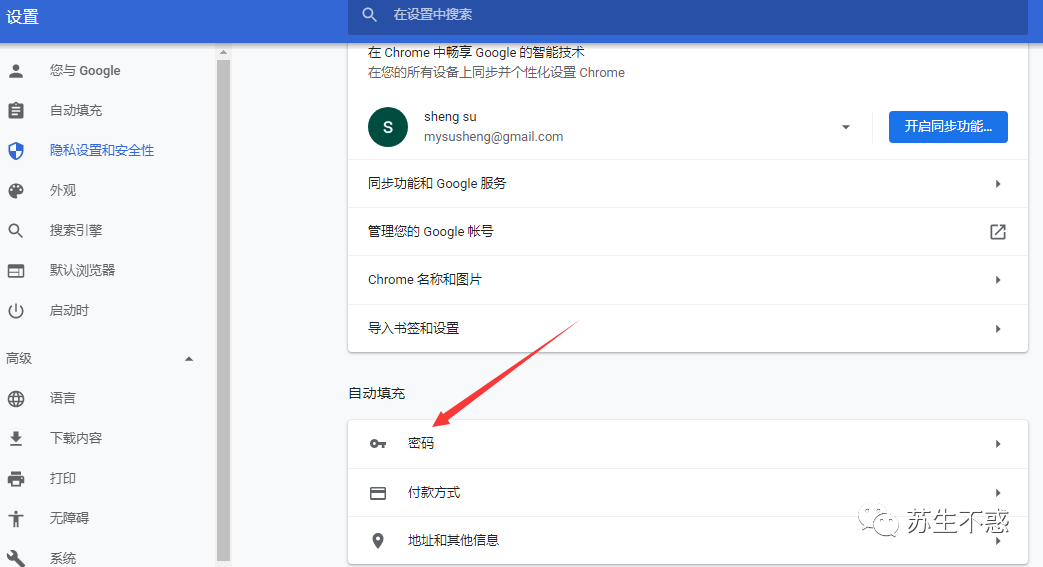The image size is (1043, 567).
Task: Click the mysusheng@gmail.com email text
Action: (x=494, y=136)
